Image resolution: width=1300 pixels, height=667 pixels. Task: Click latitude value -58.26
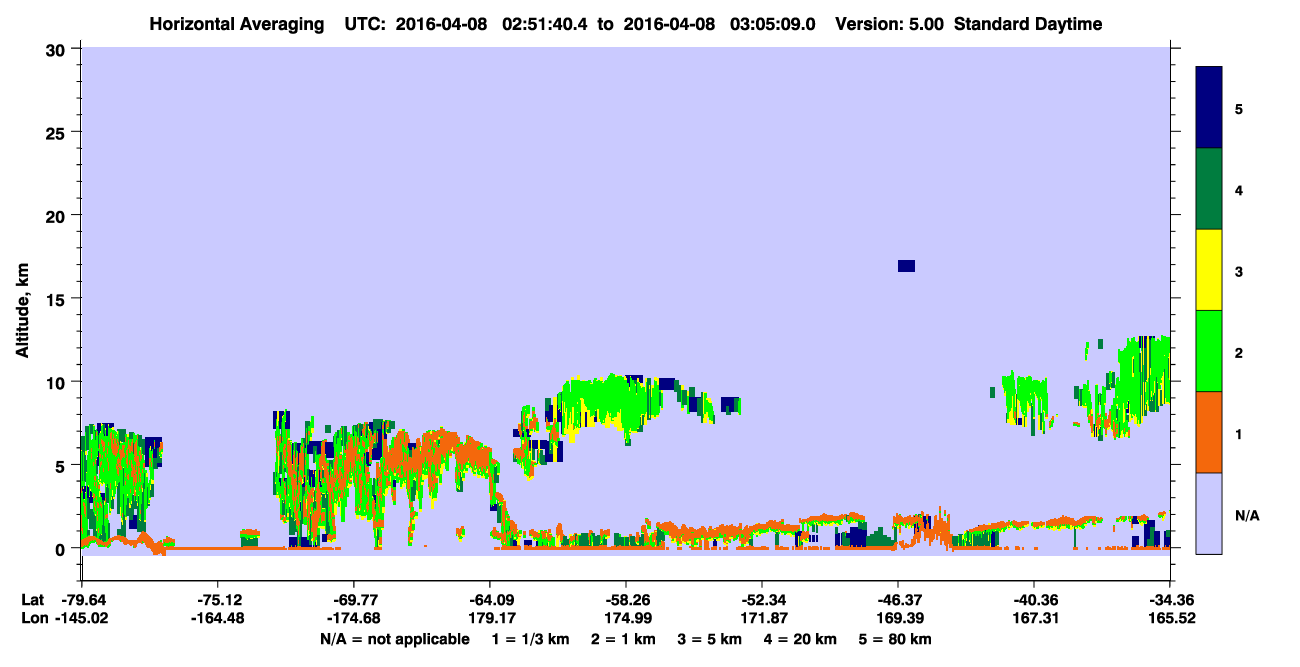(626, 600)
